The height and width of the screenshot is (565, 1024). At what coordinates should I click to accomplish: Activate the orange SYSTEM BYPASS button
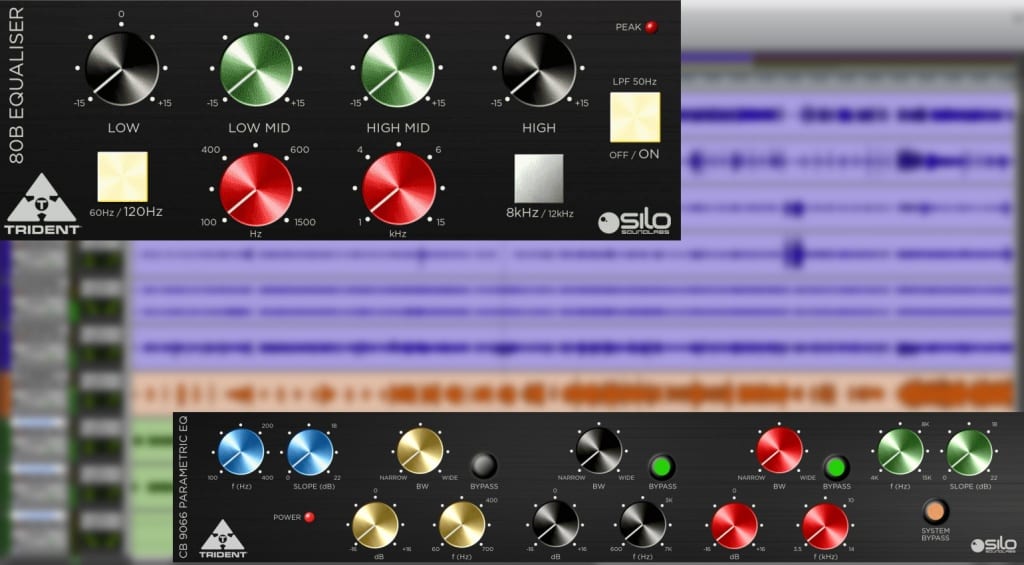click(936, 511)
